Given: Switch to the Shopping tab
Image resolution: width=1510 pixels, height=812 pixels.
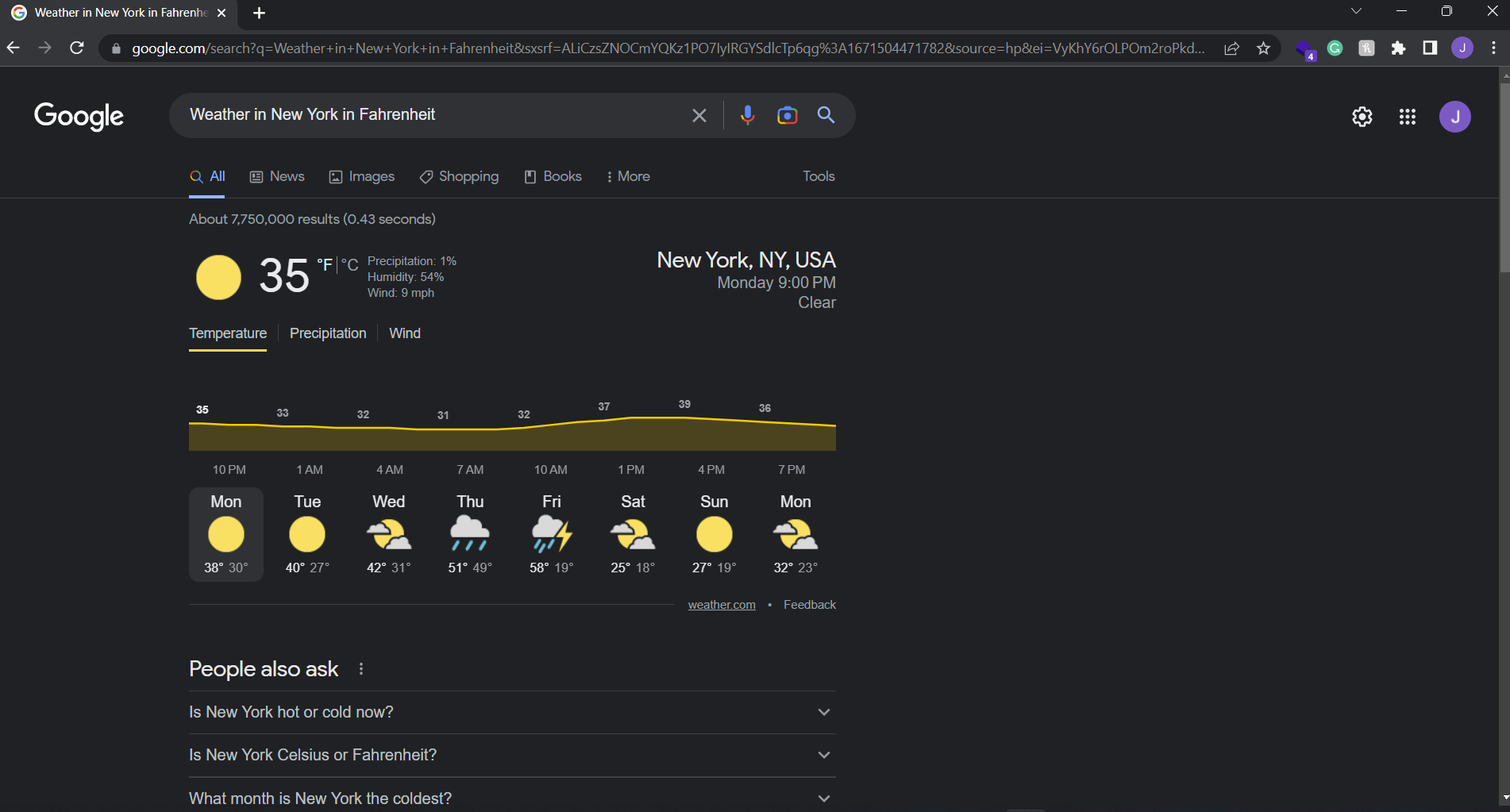Looking at the screenshot, I should pos(459,176).
